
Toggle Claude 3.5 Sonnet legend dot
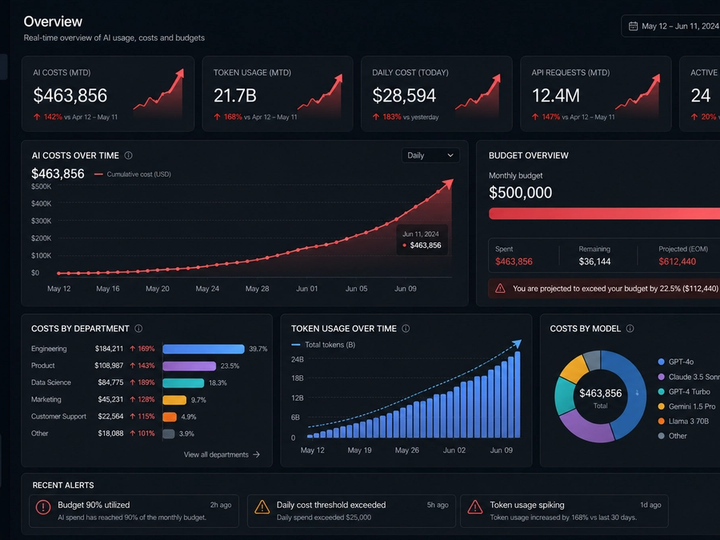point(661,377)
